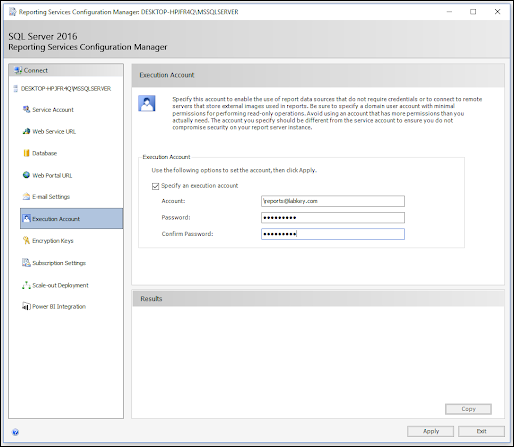Click the Service Account sidebar icon
This screenshot has width=514, height=447.
26,109
